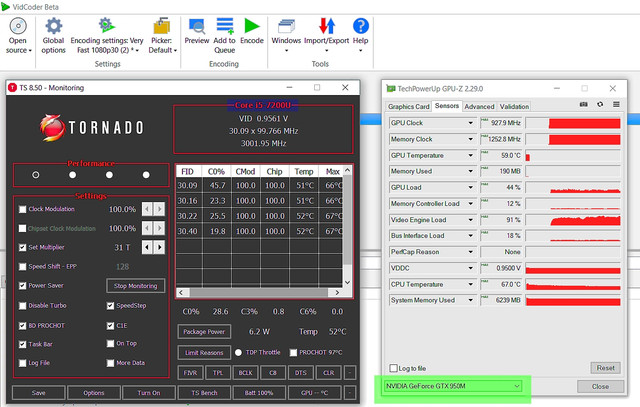640x407 pixels.
Task: Enable Log File checkbox in monitoring window
Action: pyautogui.click(x=22, y=363)
